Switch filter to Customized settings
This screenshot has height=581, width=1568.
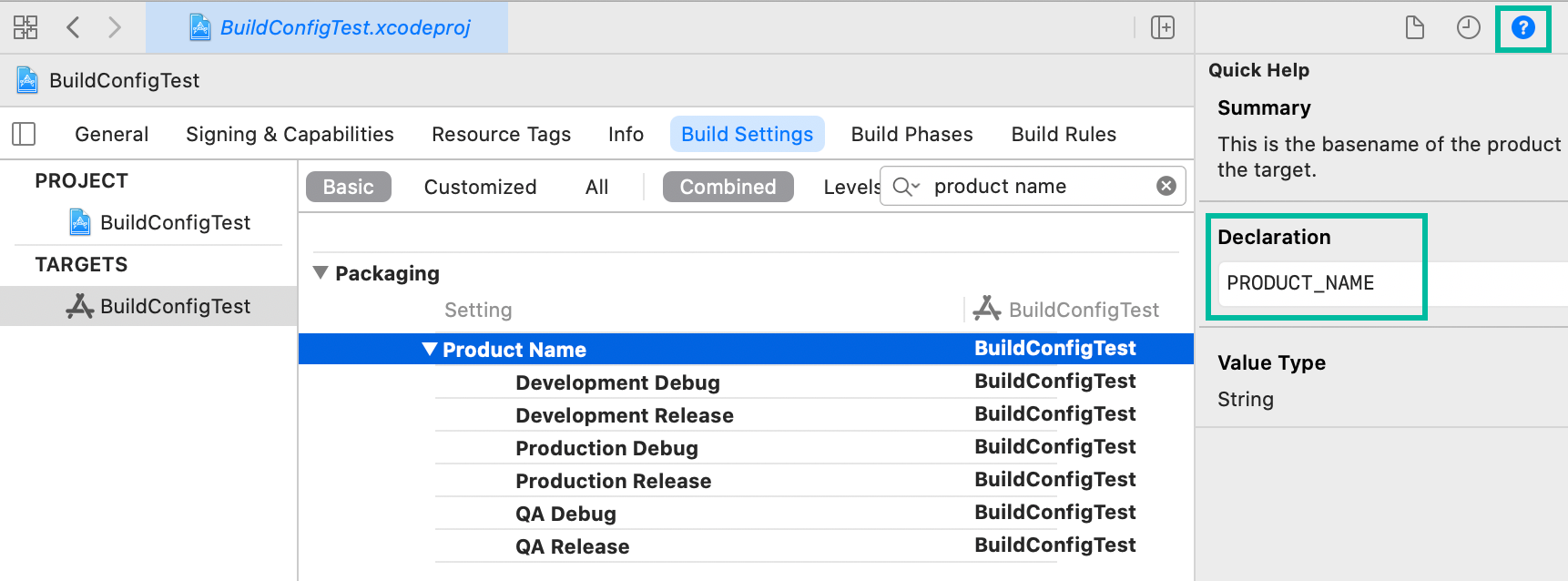(x=480, y=187)
